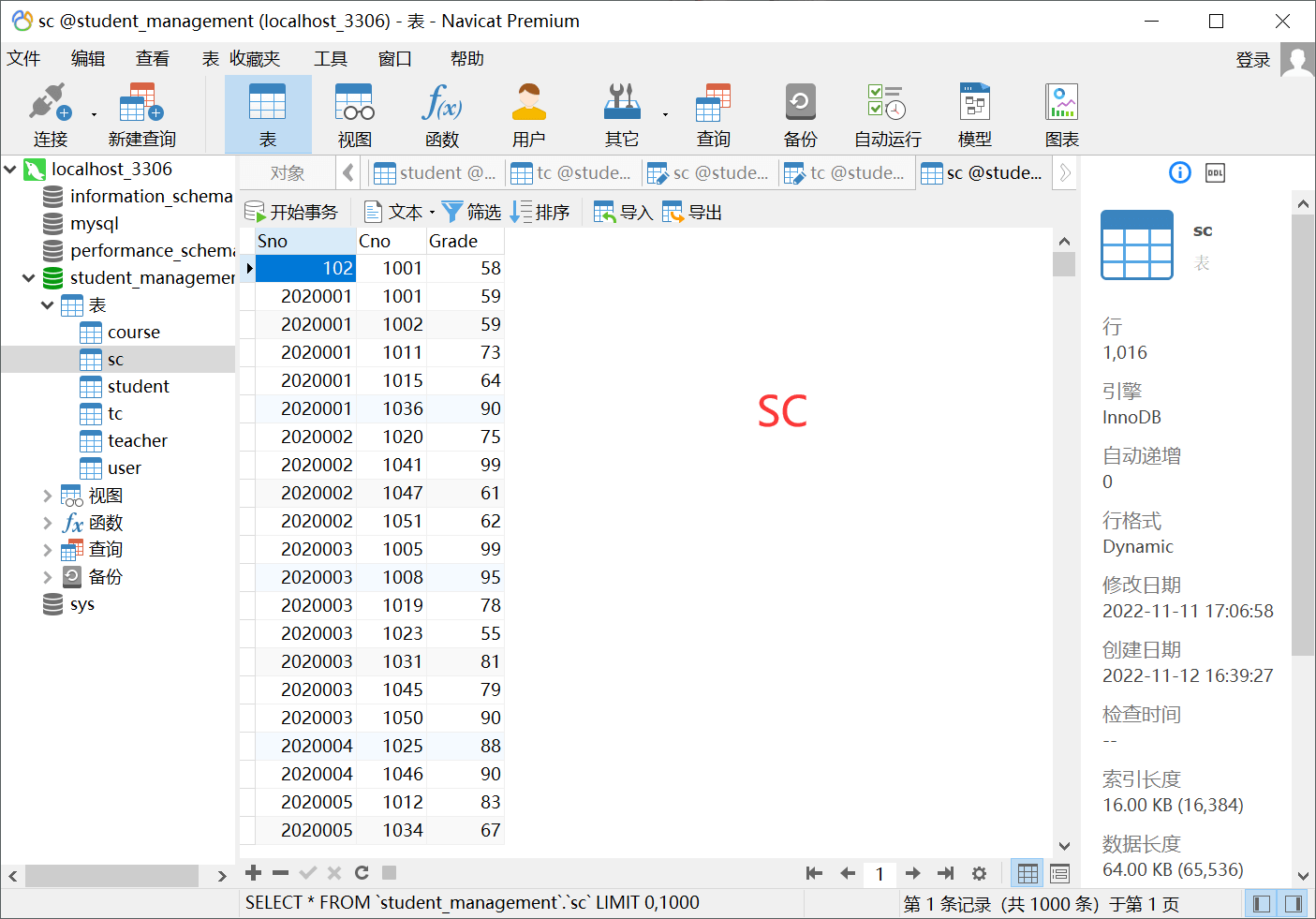Collapse the student_management database node
Screen dimensions: 1316x919
tap(29, 278)
